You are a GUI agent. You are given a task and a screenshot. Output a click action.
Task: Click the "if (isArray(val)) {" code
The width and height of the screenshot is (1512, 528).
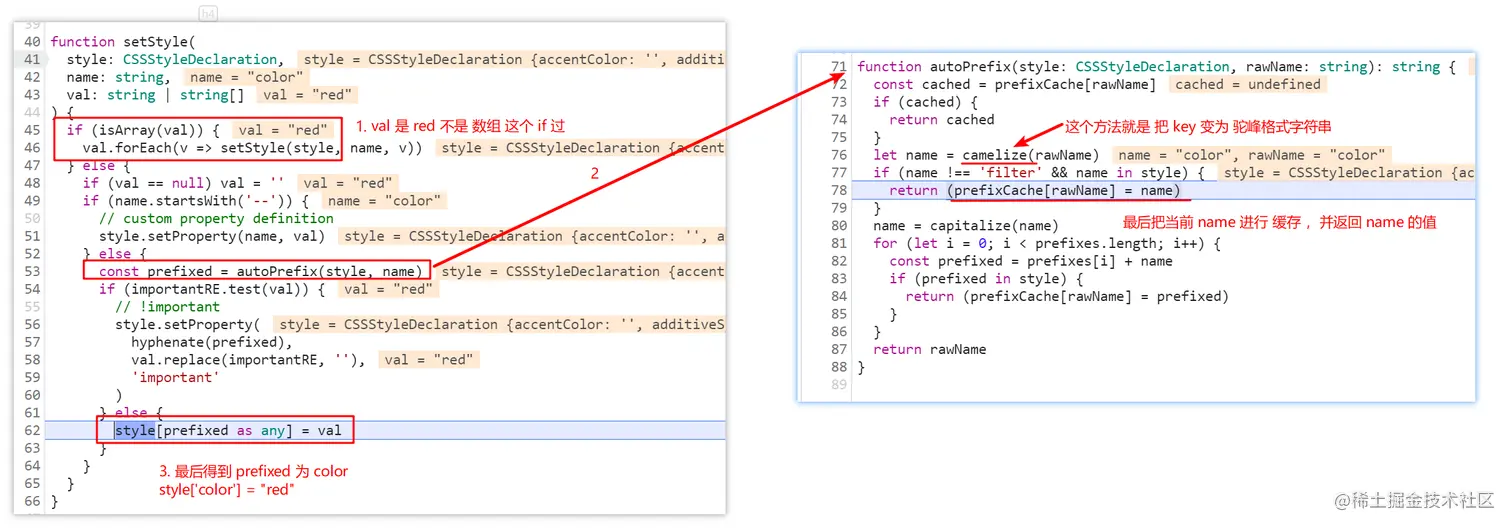pyautogui.click(x=142, y=130)
